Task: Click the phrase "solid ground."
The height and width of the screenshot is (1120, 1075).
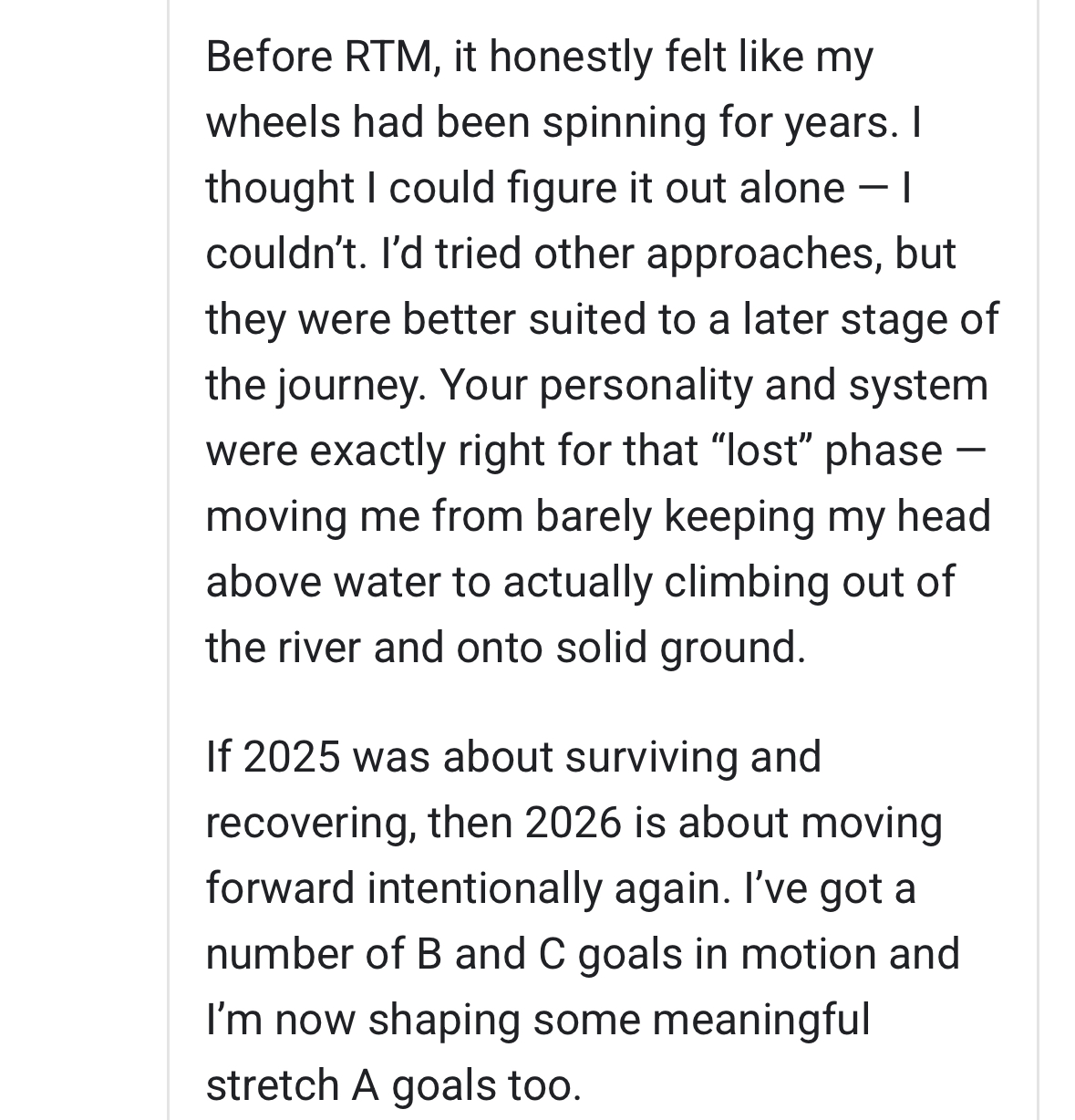Action: pos(680,648)
